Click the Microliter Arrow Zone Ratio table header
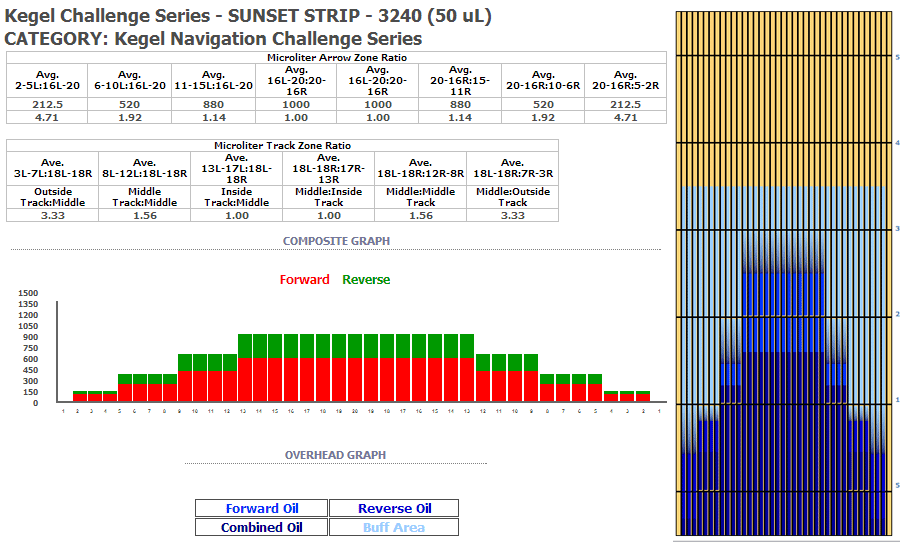Viewport: 900px width, 548px height. coord(336,57)
